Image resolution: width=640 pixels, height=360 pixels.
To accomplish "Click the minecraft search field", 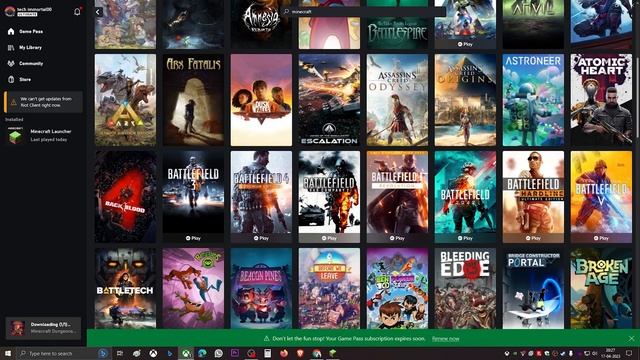I will pyautogui.click(x=363, y=12).
